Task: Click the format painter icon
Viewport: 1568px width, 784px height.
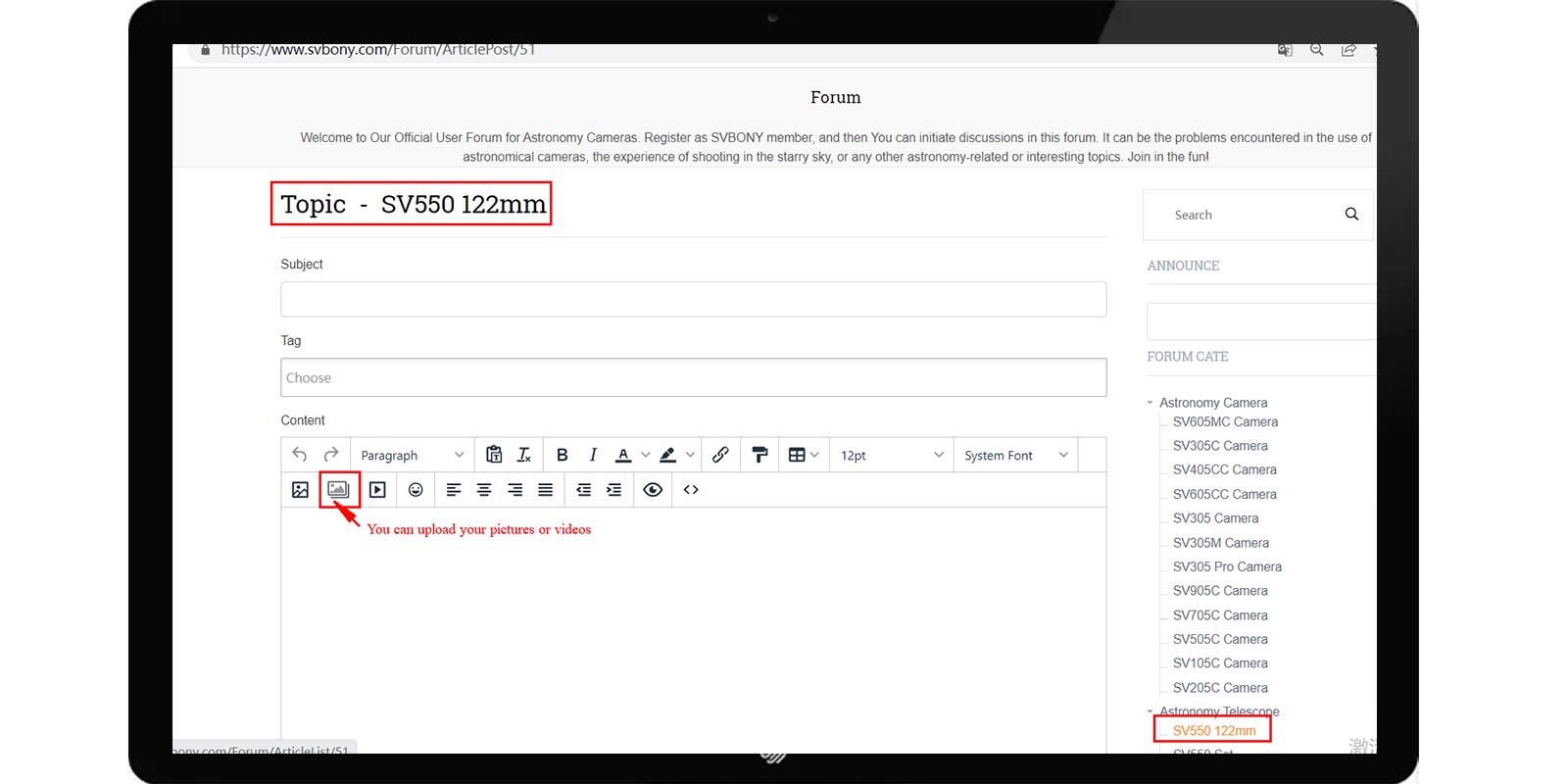Action: click(759, 455)
